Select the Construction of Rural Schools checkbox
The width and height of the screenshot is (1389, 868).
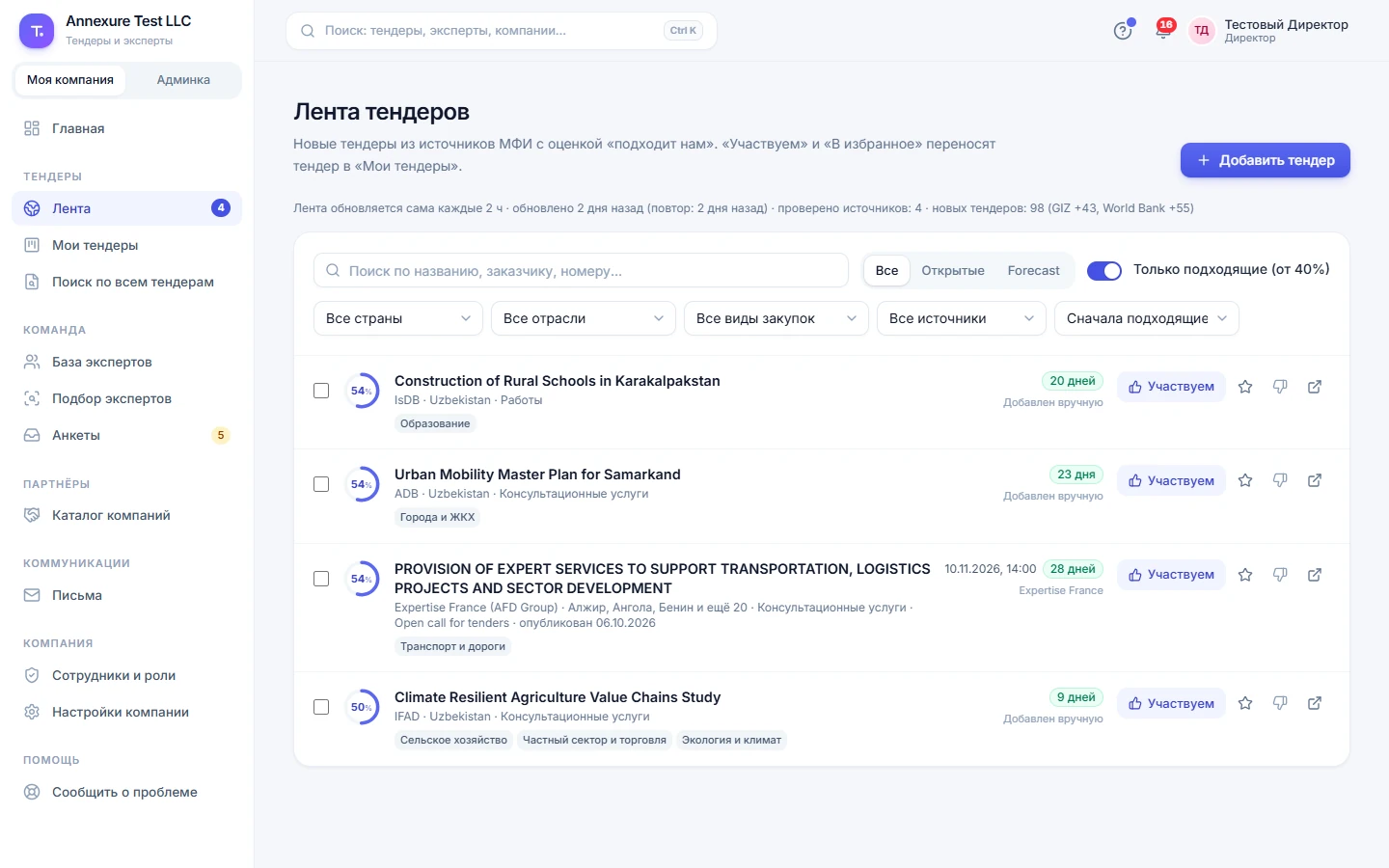tap(321, 391)
